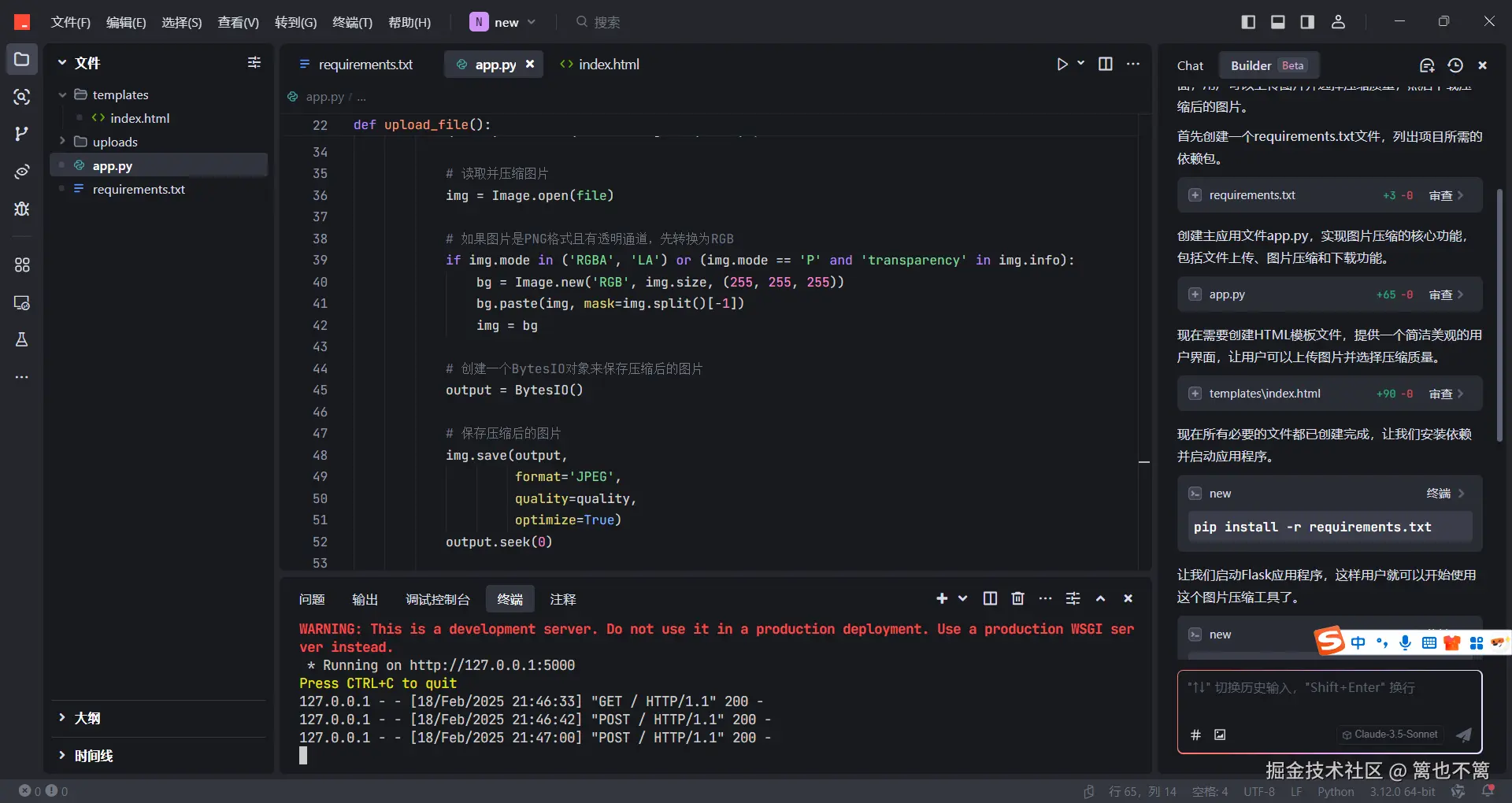This screenshot has width=1512, height=803.
Task: Open the Extensions view in sidebar
Action: pos(22,265)
